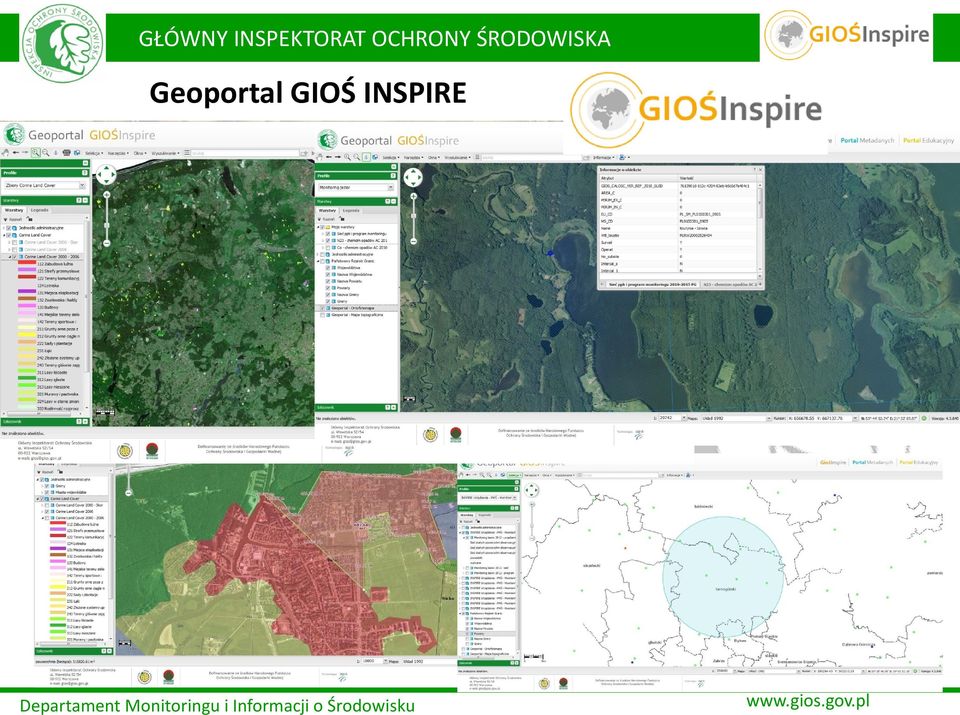Toggle Jednostki administracyjne layer in Zbiory Corine Land Cover window
960x715 pixels.
pos(9,228)
